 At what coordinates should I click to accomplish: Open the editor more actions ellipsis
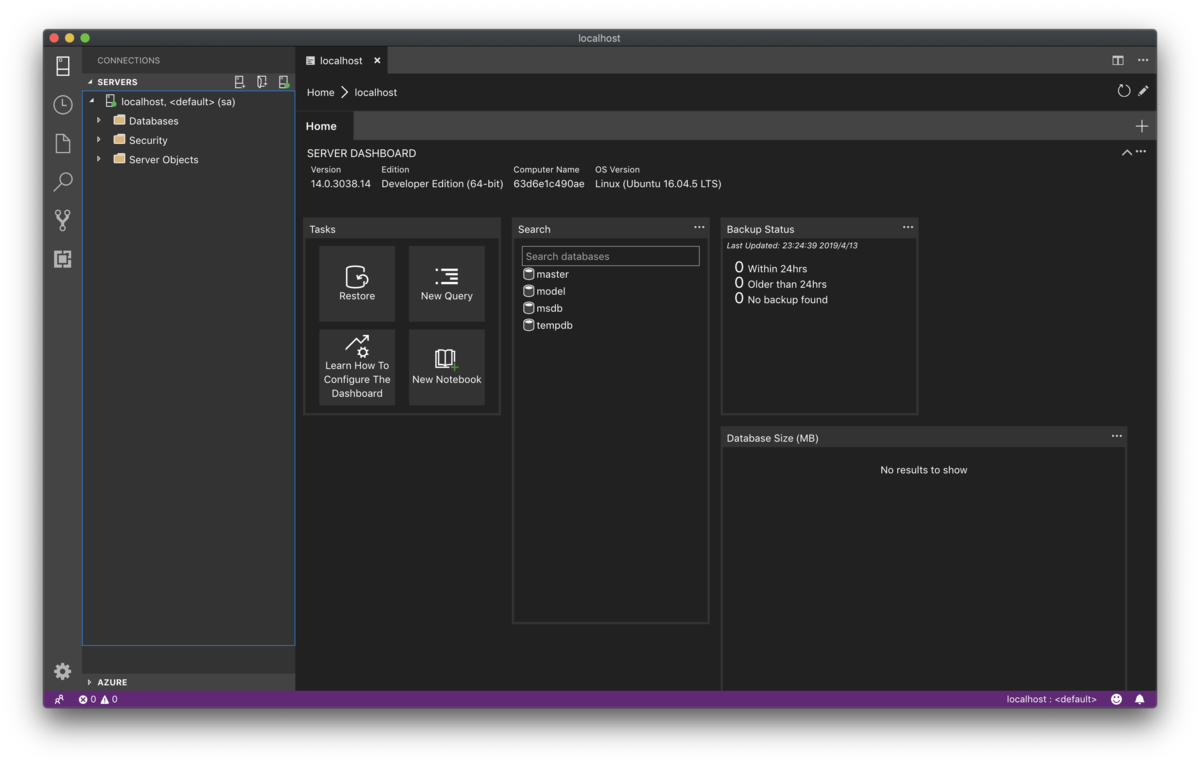click(x=1143, y=60)
